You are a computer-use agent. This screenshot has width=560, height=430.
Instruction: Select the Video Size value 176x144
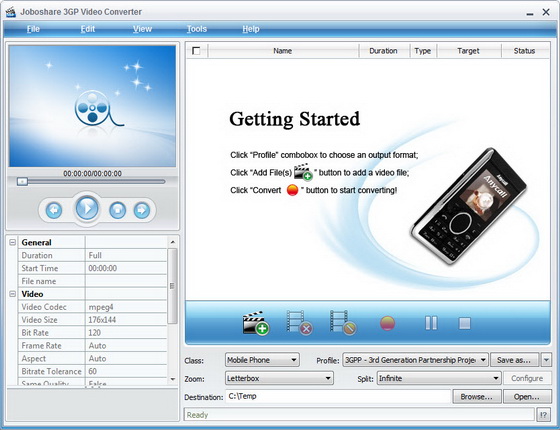(126, 320)
